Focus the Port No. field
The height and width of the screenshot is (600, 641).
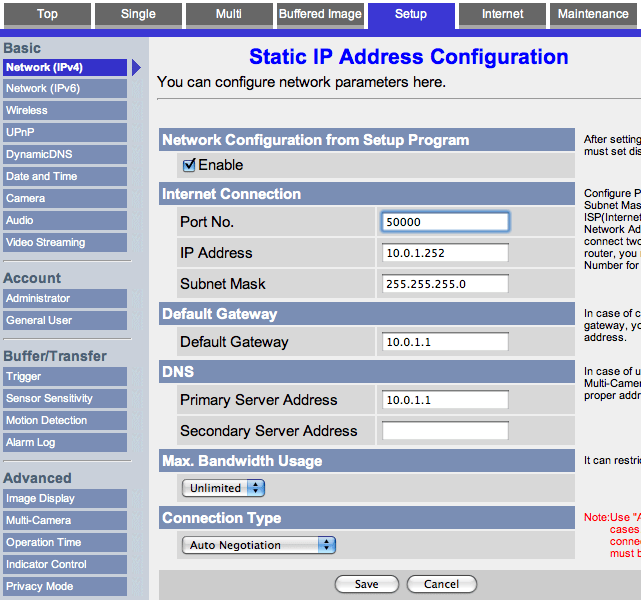[x=445, y=222]
